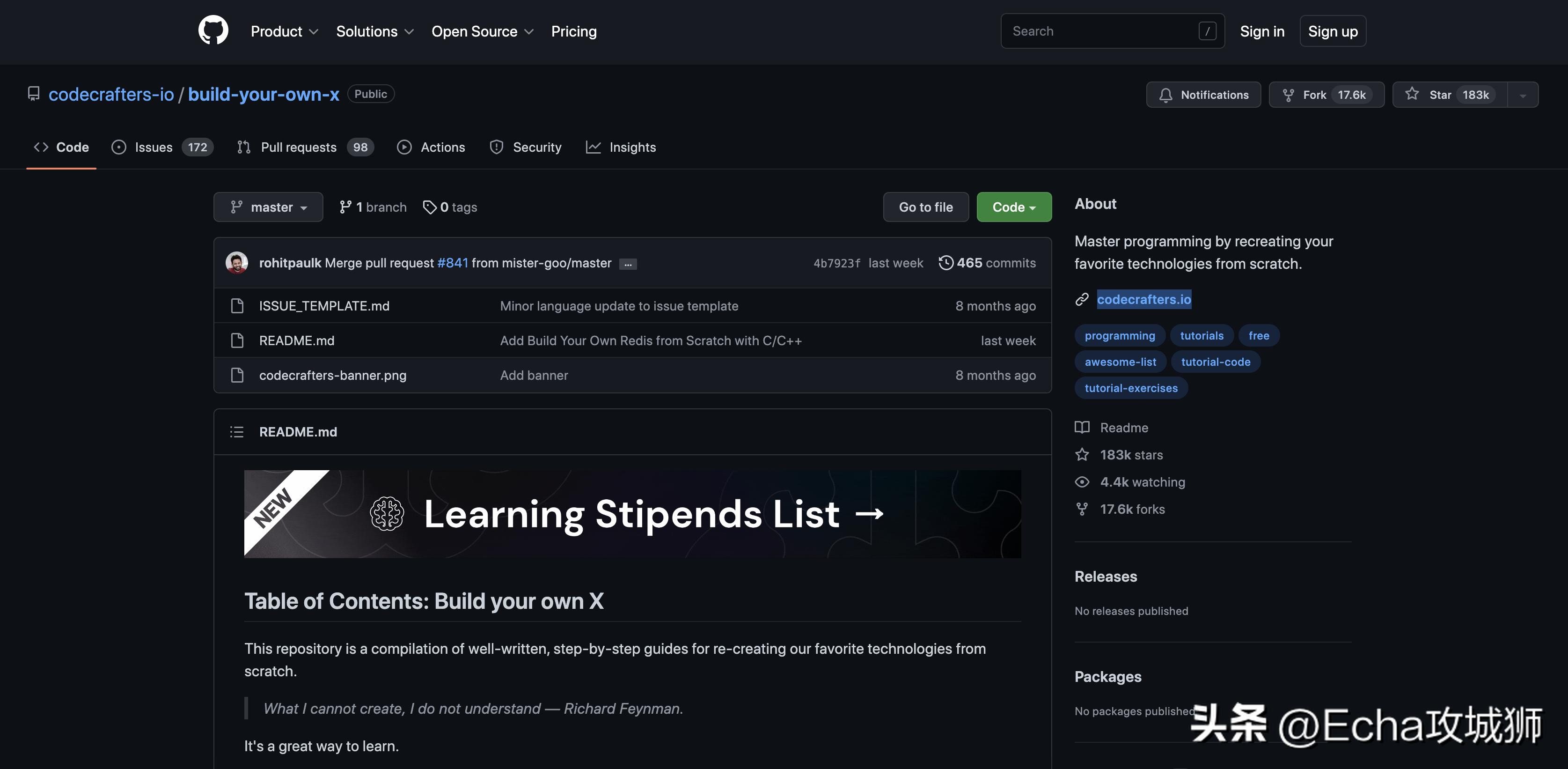This screenshot has width=1568, height=769.
Task: Open the README.md file row
Action: [296, 340]
